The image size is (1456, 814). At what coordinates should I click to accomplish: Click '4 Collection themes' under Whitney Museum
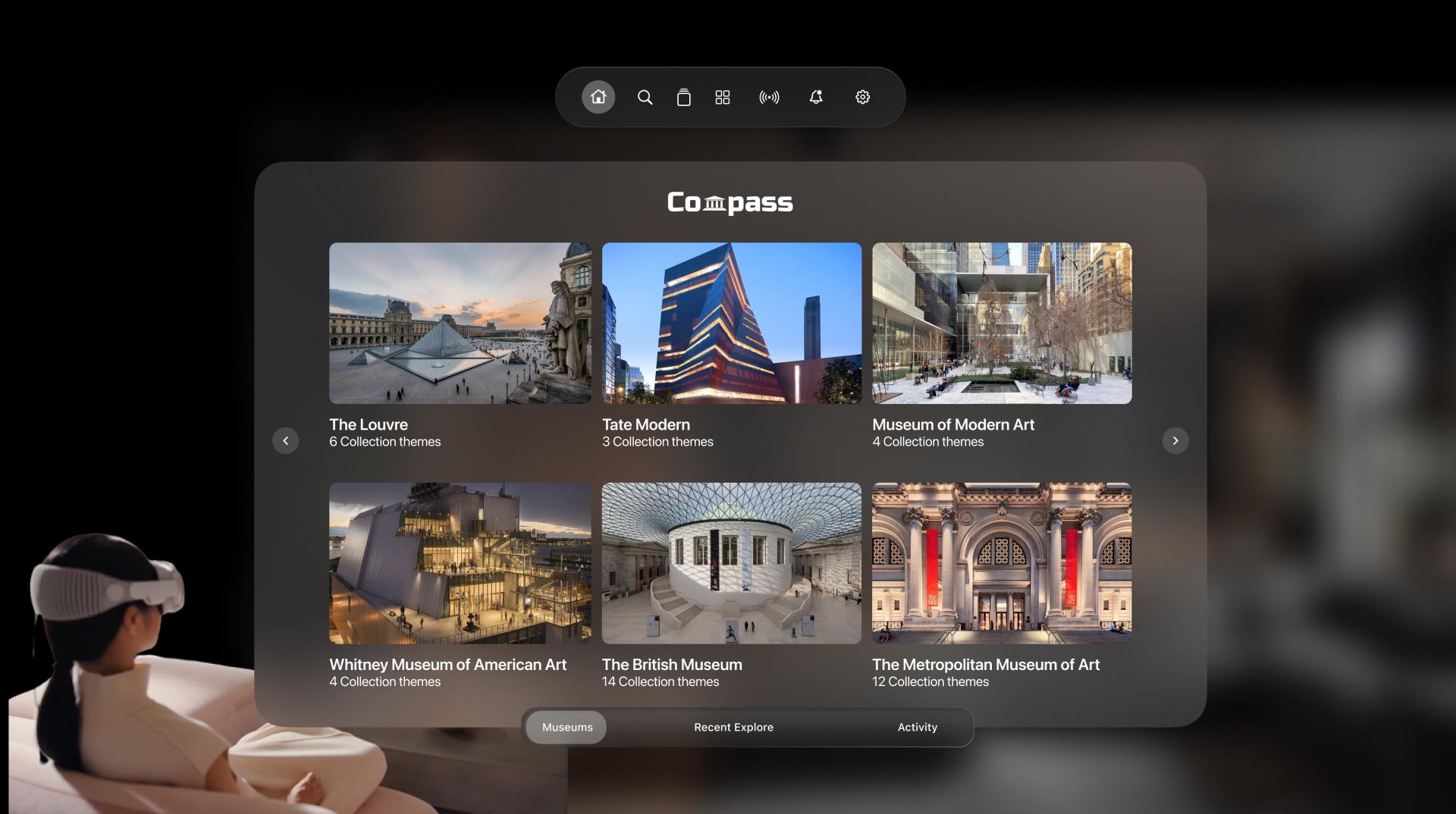coord(384,682)
